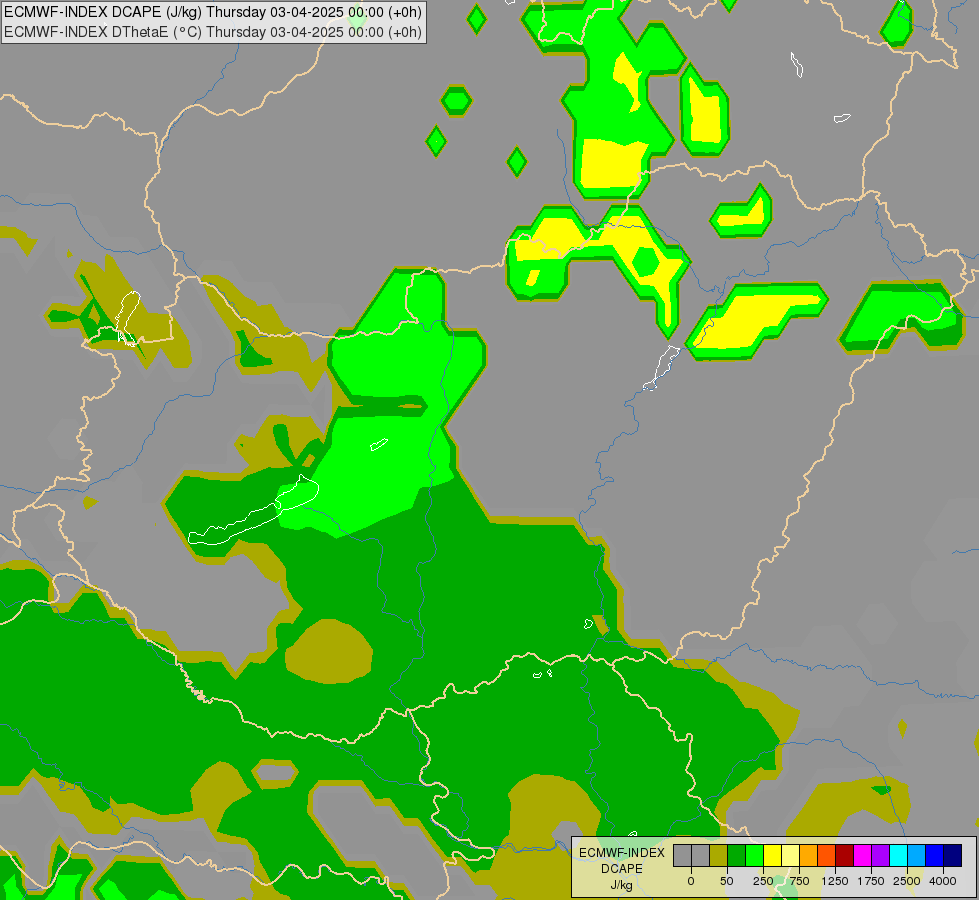Click the 'ECMWF-INDEX DThetaE (°C)' title line
Image resolution: width=979 pixels, height=900 pixels.
click(x=213, y=32)
